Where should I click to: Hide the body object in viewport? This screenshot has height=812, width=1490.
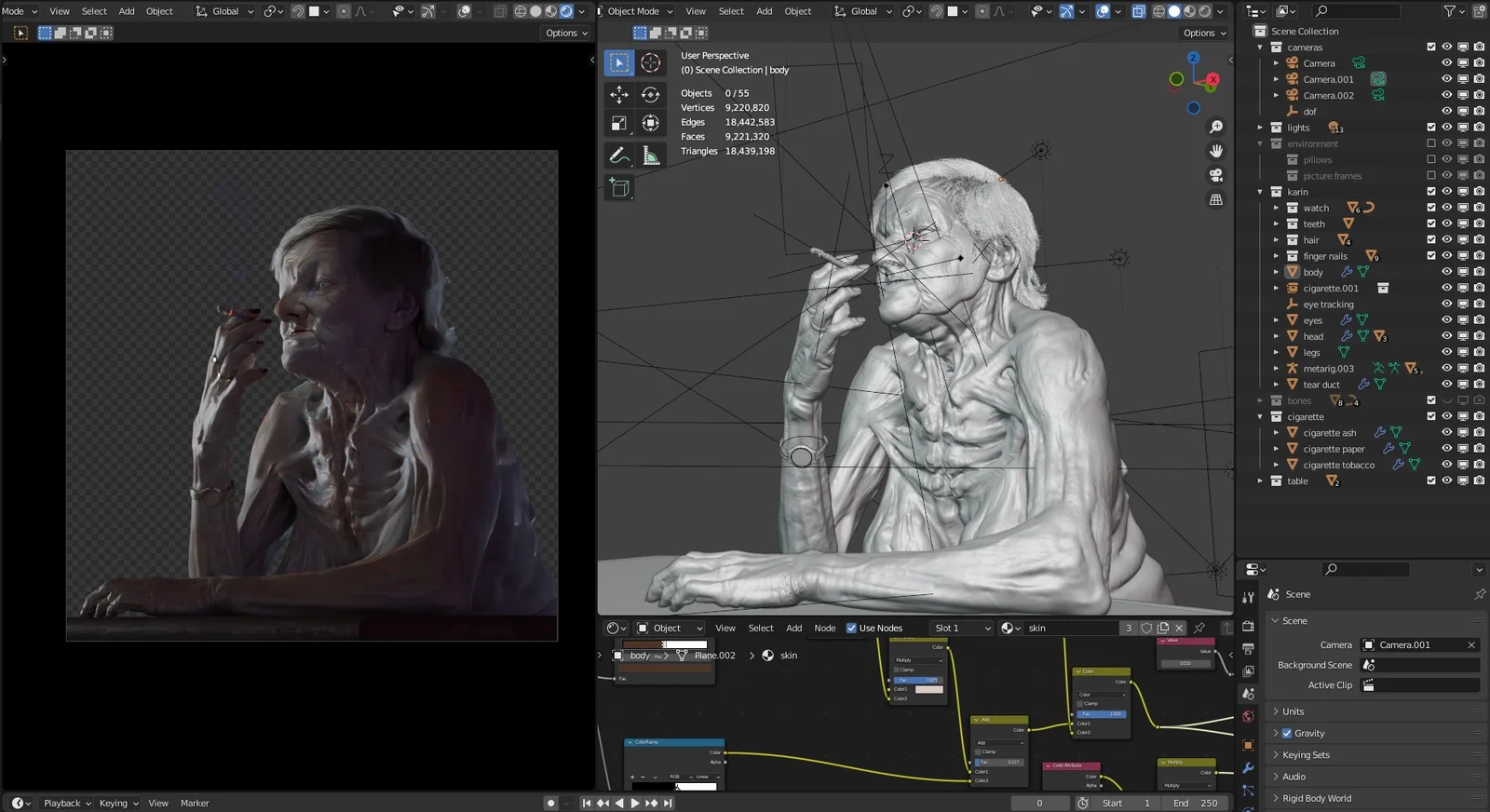pos(1446,272)
